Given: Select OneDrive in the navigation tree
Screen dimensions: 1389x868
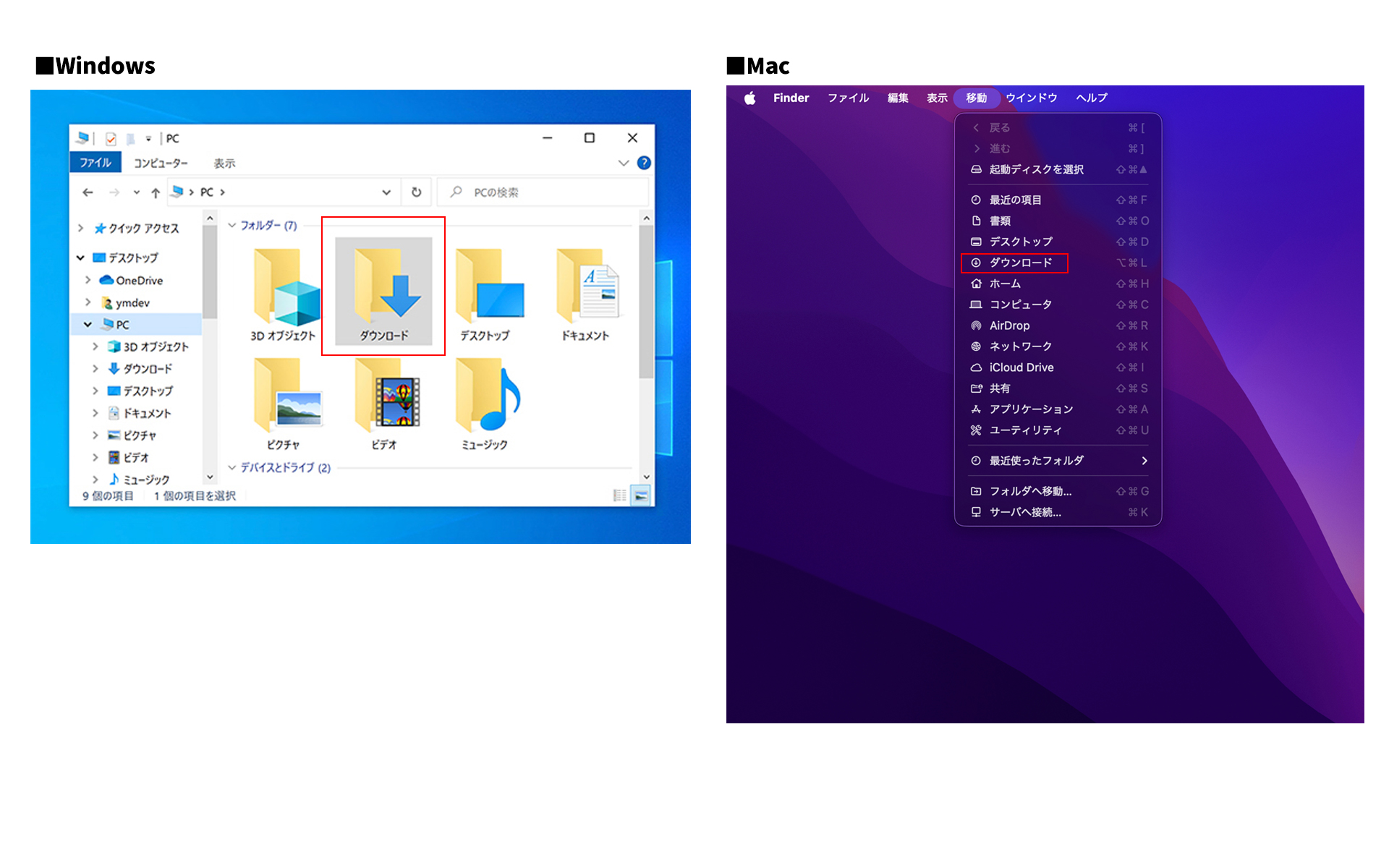Looking at the screenshot, I should pyautogui.click(x=139, y=281).
